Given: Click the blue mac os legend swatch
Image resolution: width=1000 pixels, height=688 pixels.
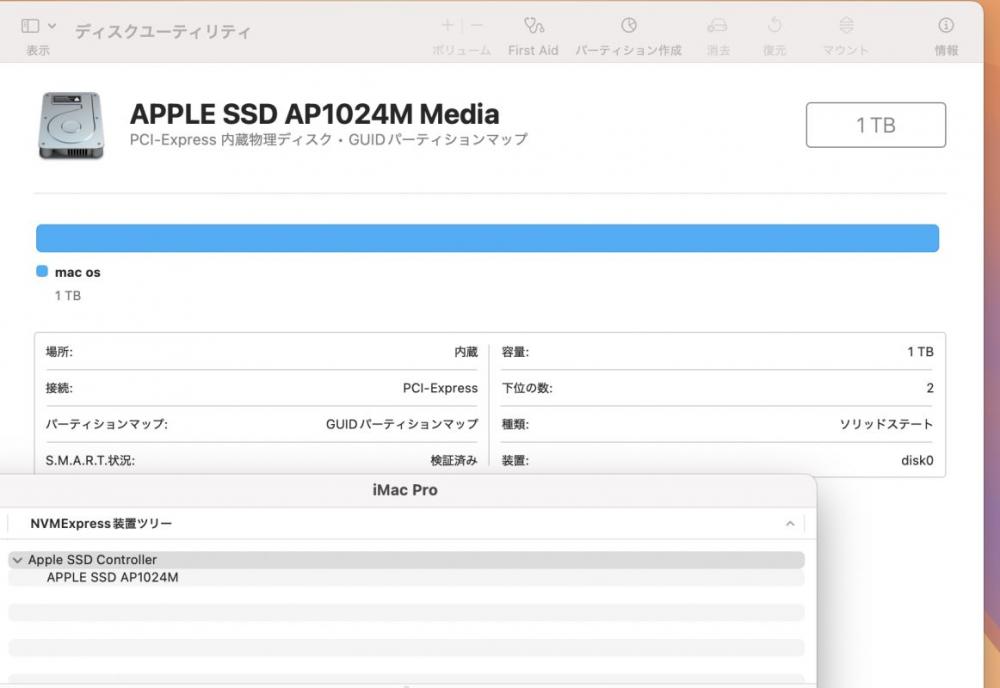Looking at the screenshot, I should click(42, 272).
